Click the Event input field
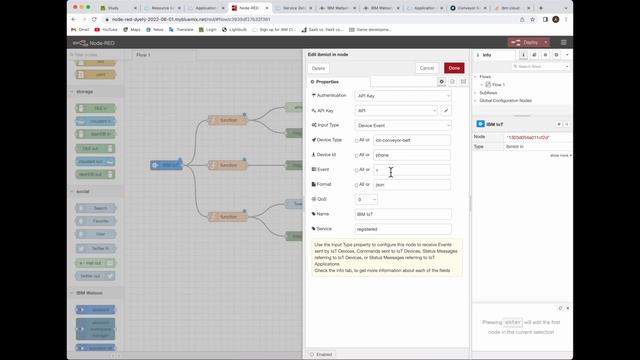Image resolution: width=640 pixels, height=360 pixels. [x=412, y=170]
